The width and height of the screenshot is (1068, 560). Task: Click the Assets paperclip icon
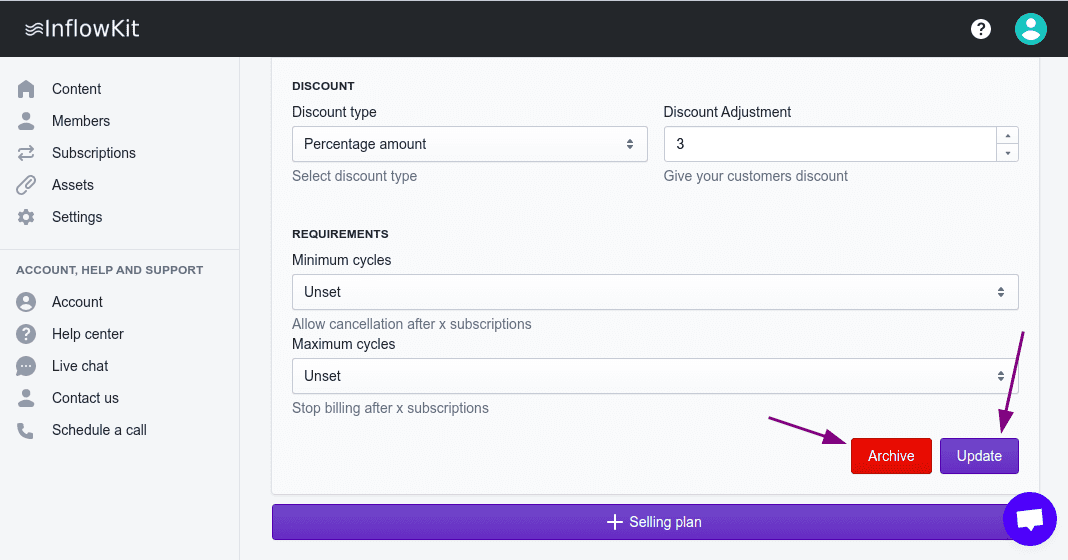pos(27,185)
